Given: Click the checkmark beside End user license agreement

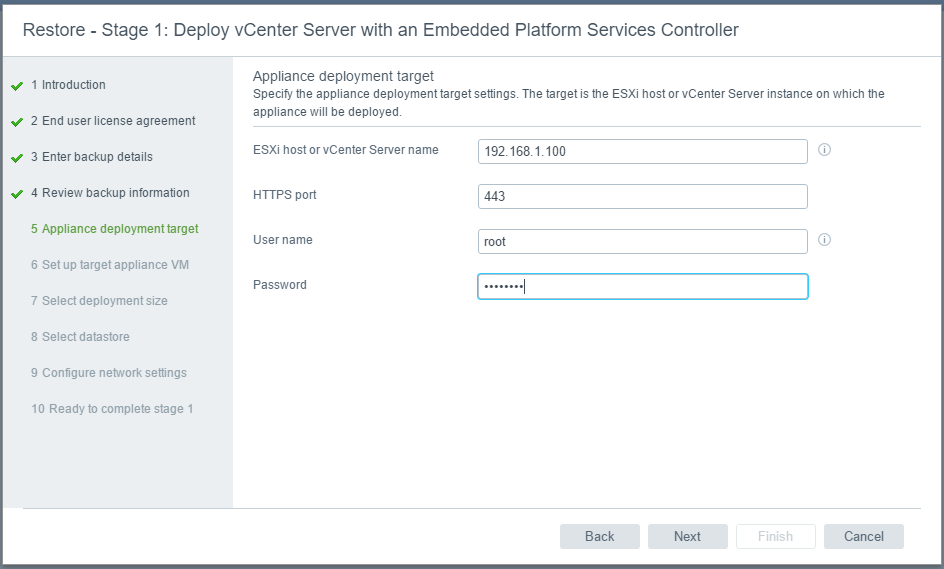Looking at the screenshot, I should click(17, 122).
